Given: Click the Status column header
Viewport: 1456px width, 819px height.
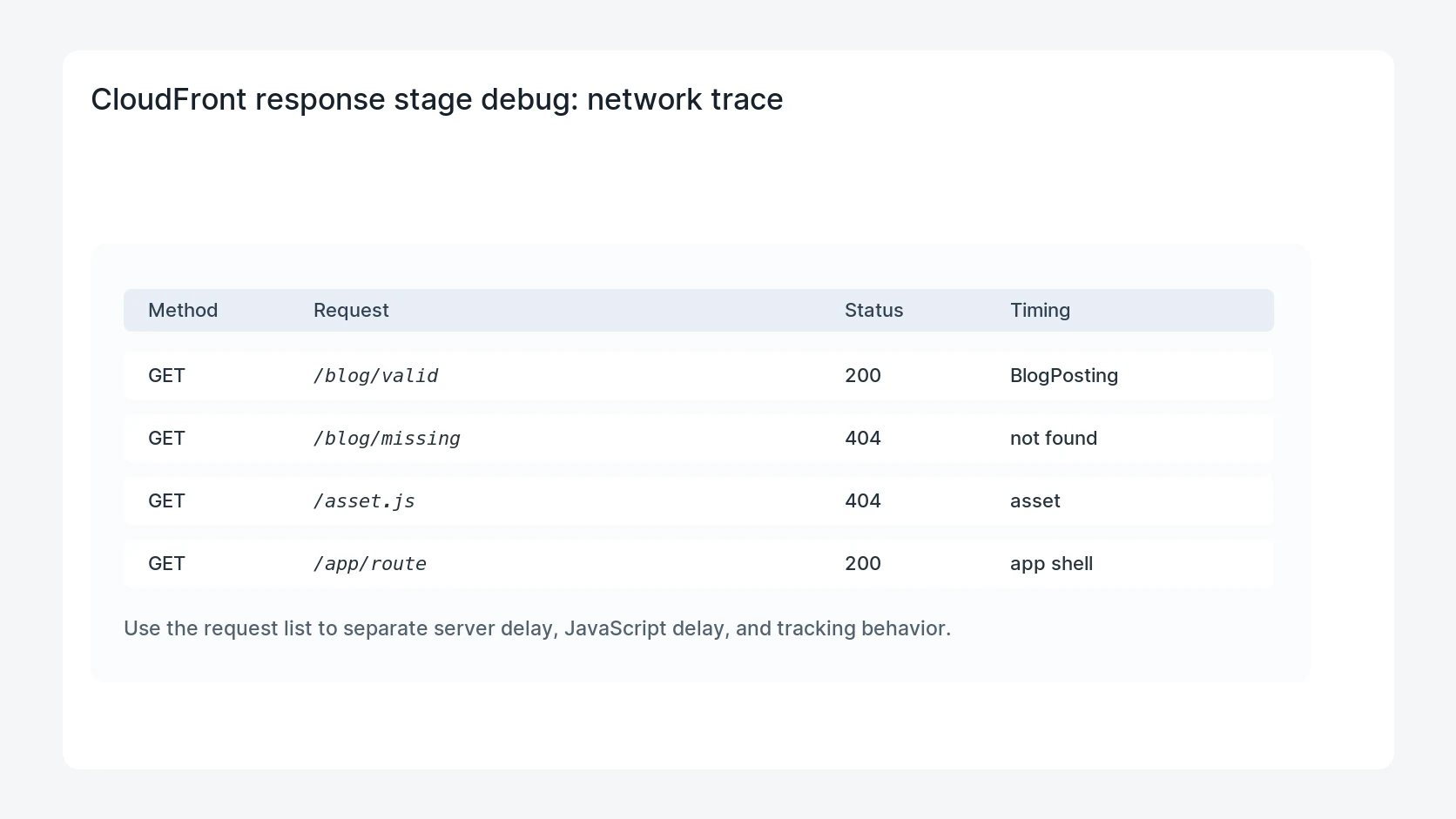Looking at the screenshot, I should [873, 310].
